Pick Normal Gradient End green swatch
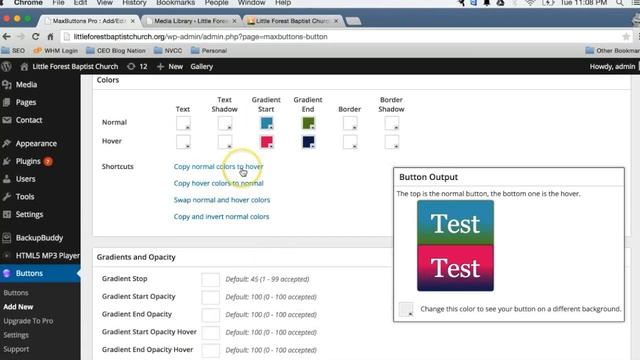Image resolution: width=640 pixels, height=360 pixels. click(308, 123)
